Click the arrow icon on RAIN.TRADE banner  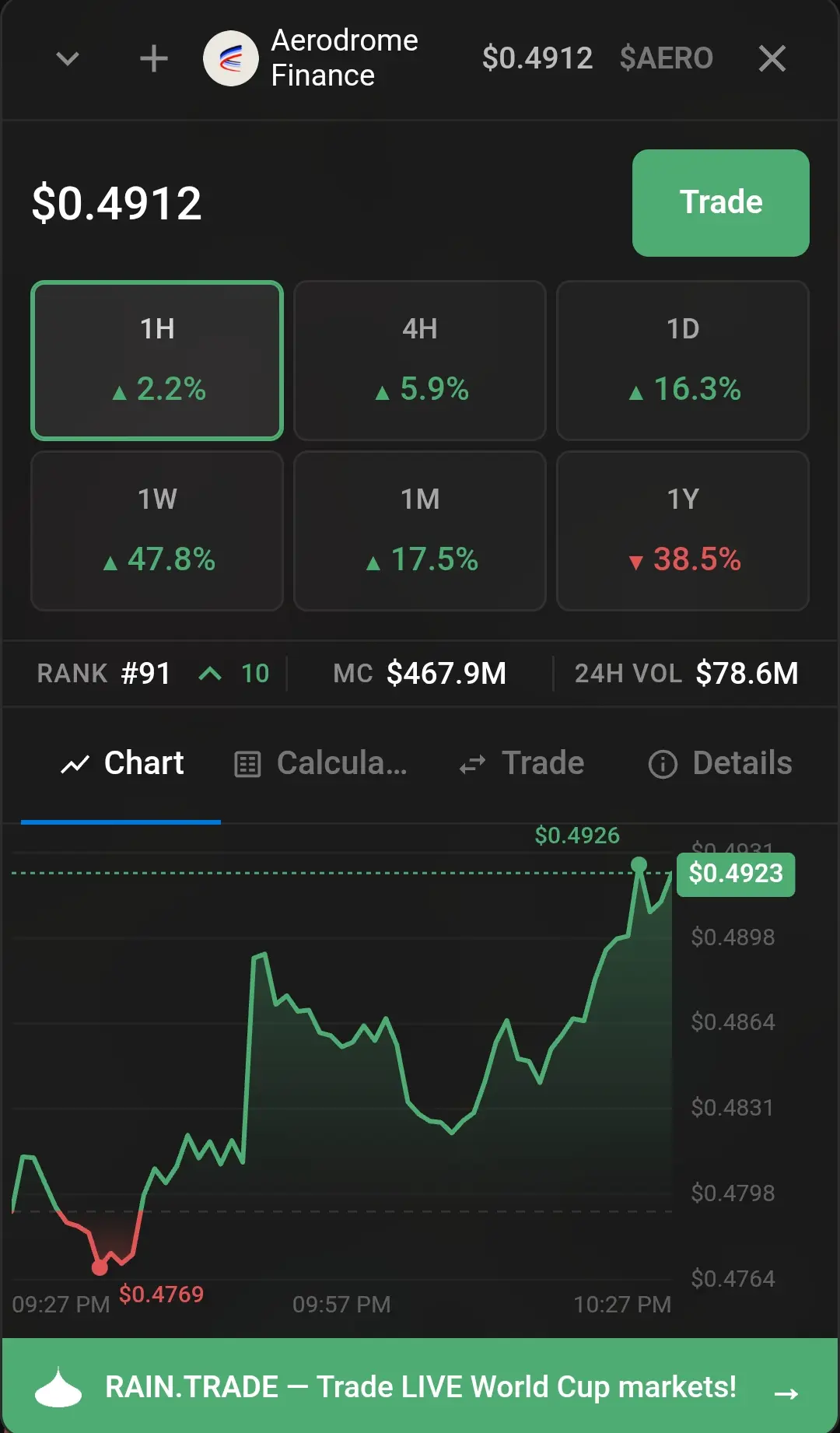pyautogui.click(x=786, y=1393)
